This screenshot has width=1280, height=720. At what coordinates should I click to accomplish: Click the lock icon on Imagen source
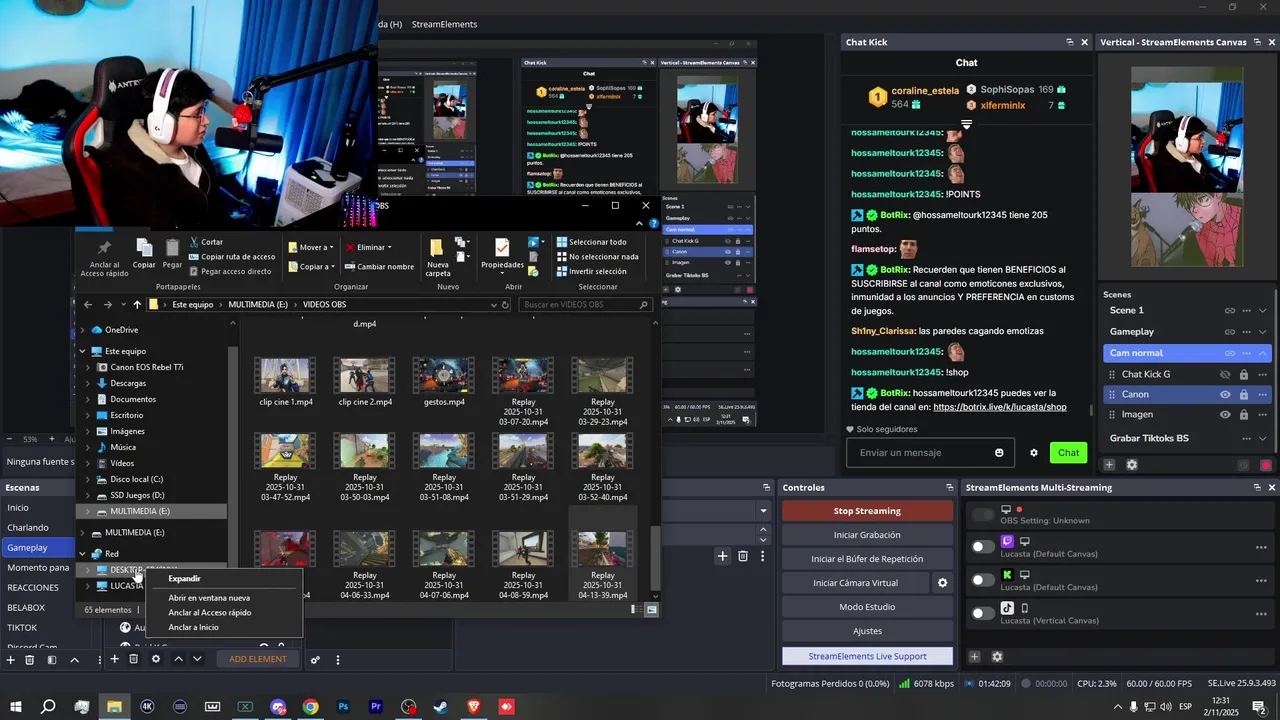1244,415
